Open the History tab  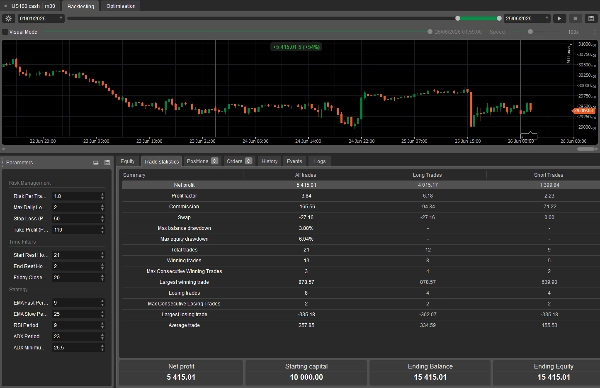[269, 161]
